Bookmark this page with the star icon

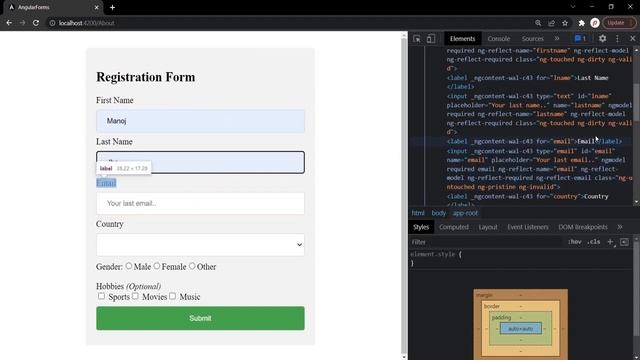click(565, 23)
